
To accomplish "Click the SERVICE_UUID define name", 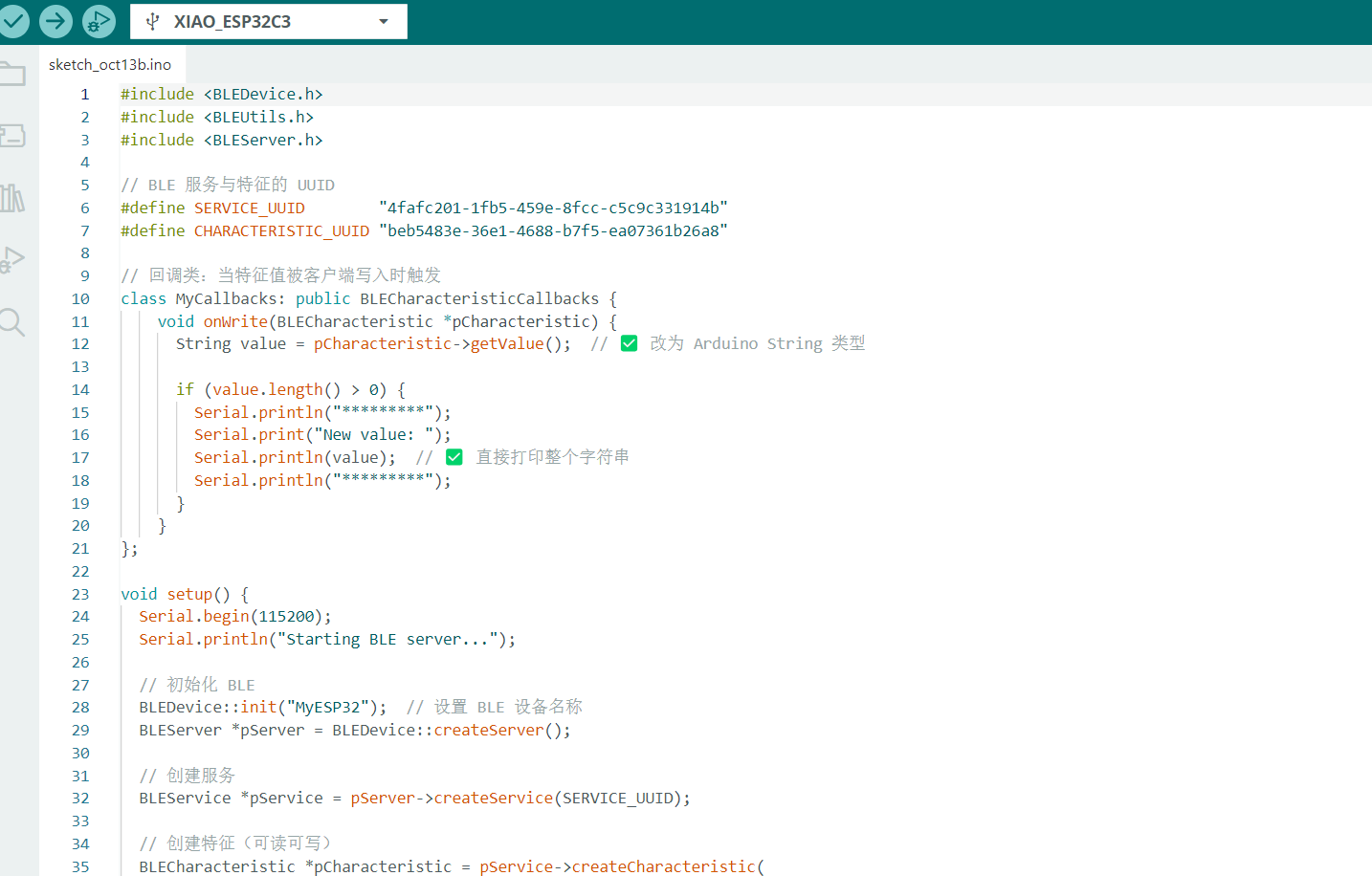I will point(250,208).
